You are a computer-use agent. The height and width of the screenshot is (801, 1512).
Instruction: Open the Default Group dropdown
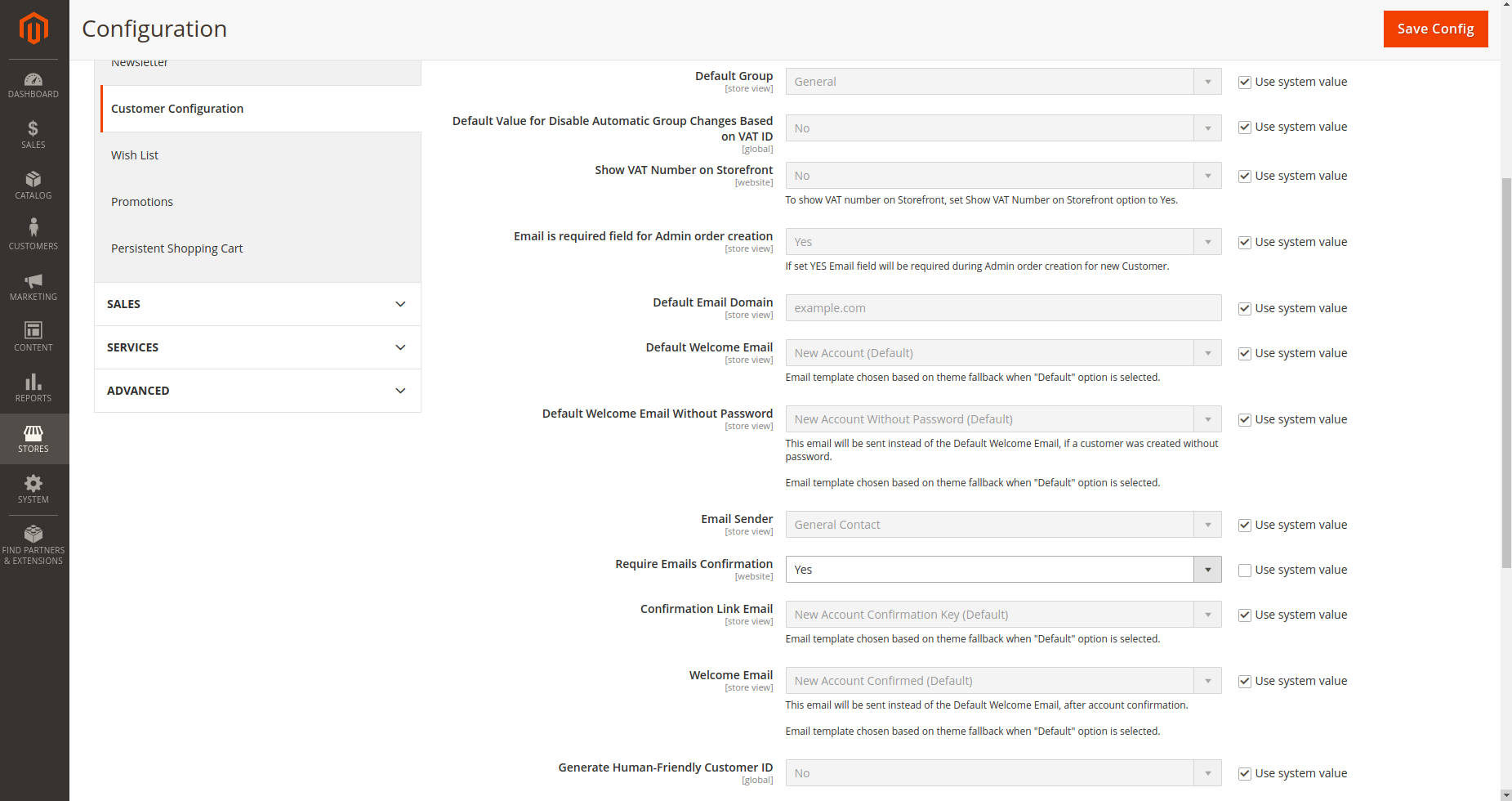tap(1003, 82)
